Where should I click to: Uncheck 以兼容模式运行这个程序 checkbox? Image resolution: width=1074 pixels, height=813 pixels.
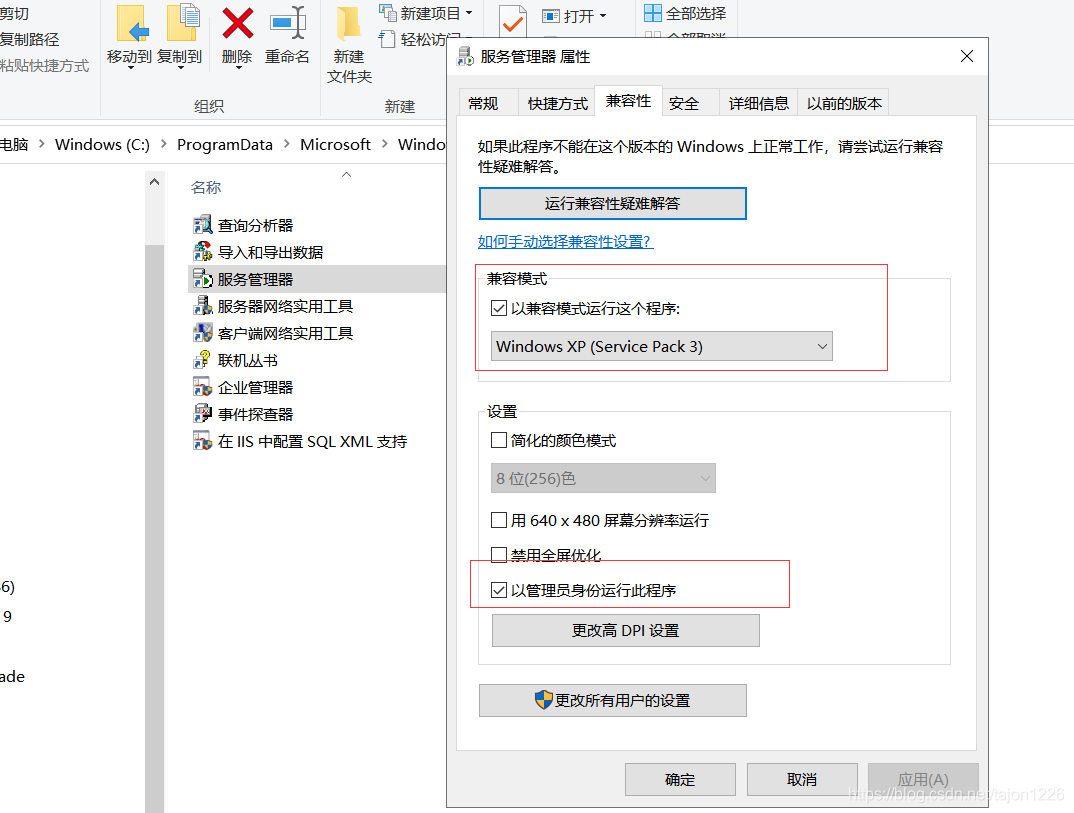pyautogui.click(x=499, y=308)
